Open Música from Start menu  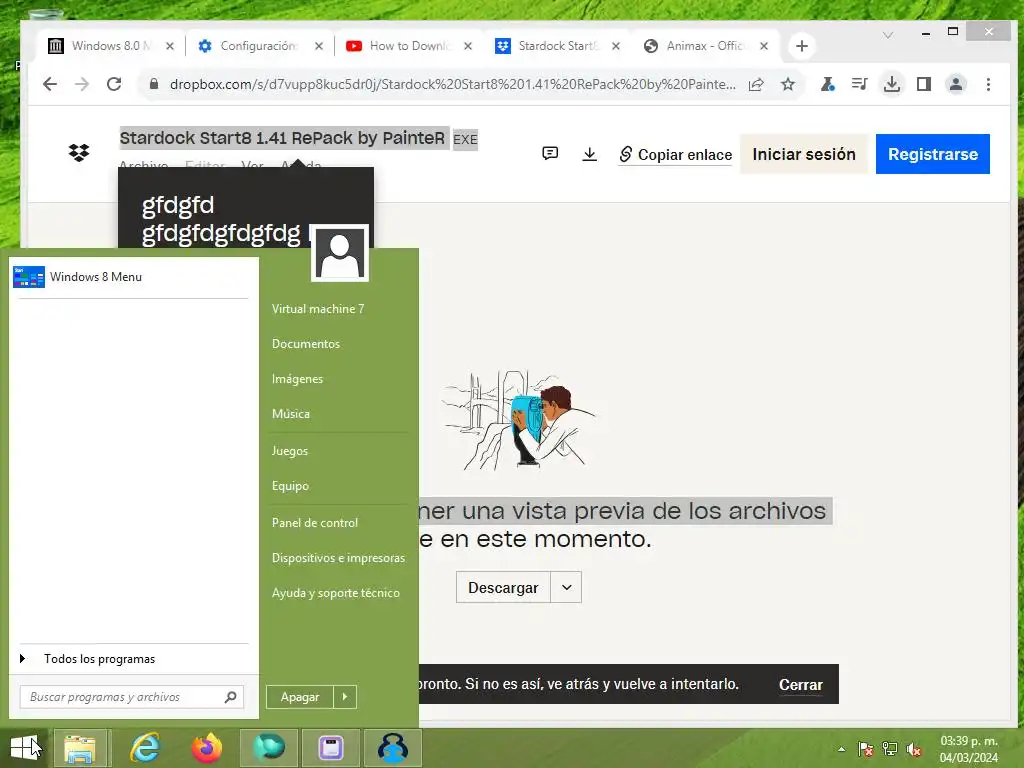pos(291,414)
